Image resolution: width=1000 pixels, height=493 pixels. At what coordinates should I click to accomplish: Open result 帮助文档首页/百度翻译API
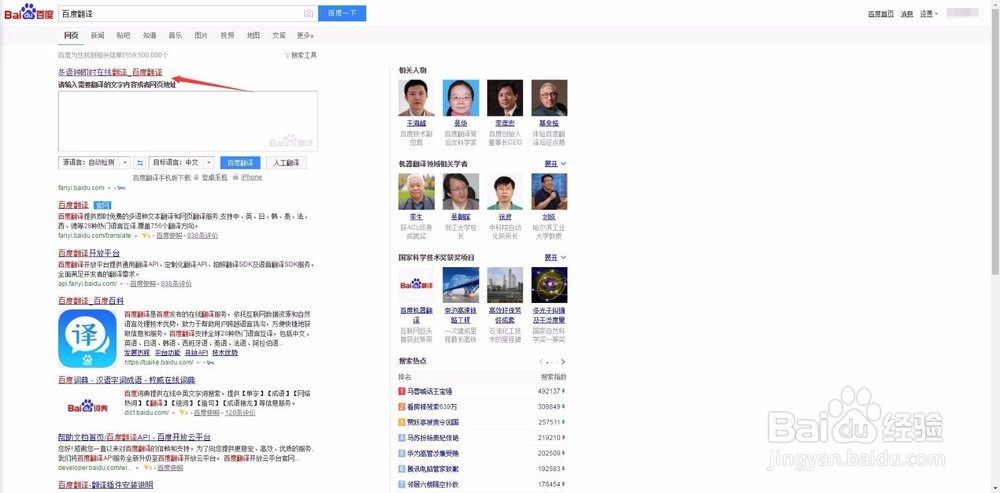[135, 437]
